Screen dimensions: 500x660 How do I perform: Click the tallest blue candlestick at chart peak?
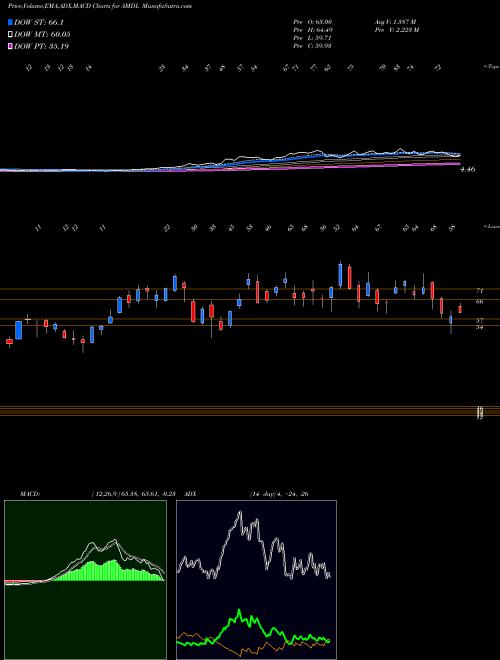pyautogui.click(x=340, y=274)
